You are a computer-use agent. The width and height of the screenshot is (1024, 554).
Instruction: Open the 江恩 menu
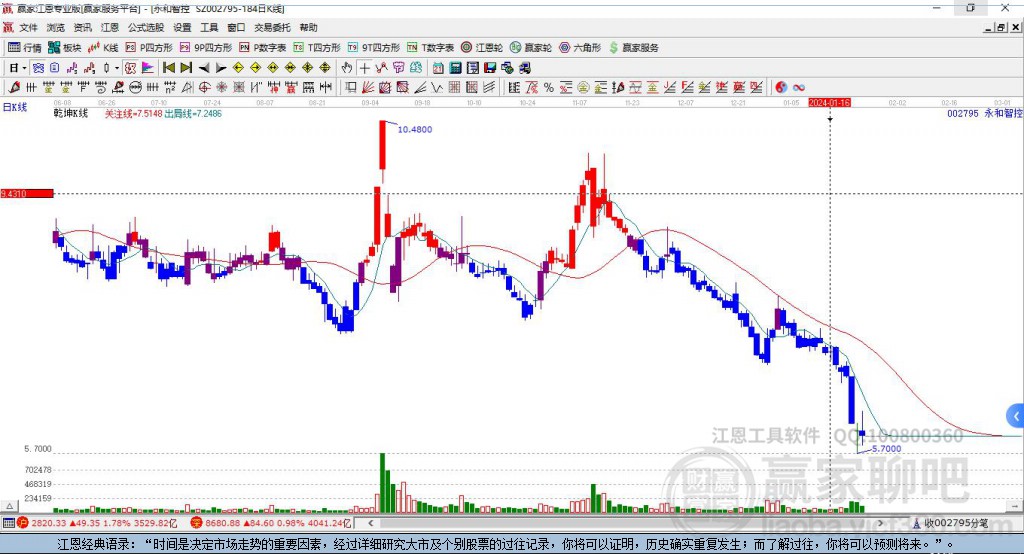pos(110,27)
